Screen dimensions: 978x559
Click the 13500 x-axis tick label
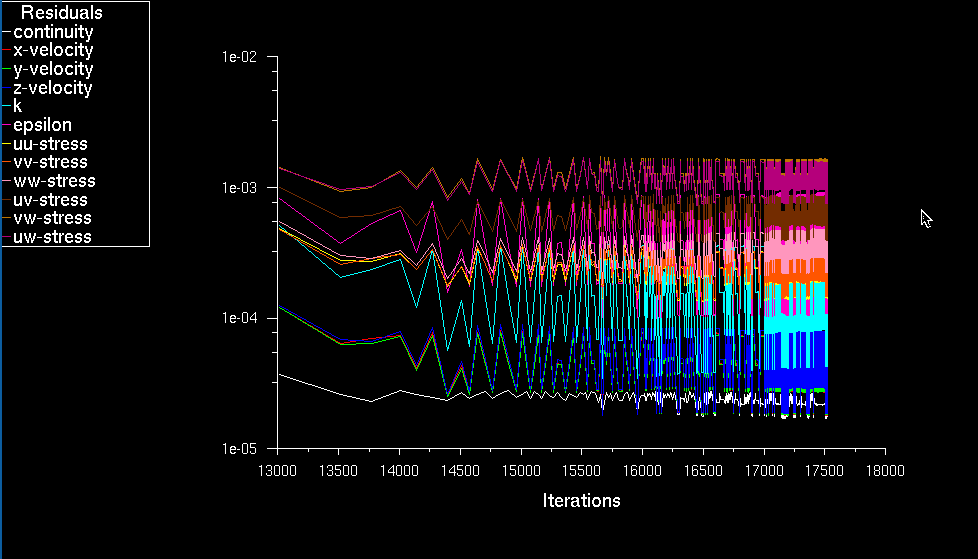339,471
